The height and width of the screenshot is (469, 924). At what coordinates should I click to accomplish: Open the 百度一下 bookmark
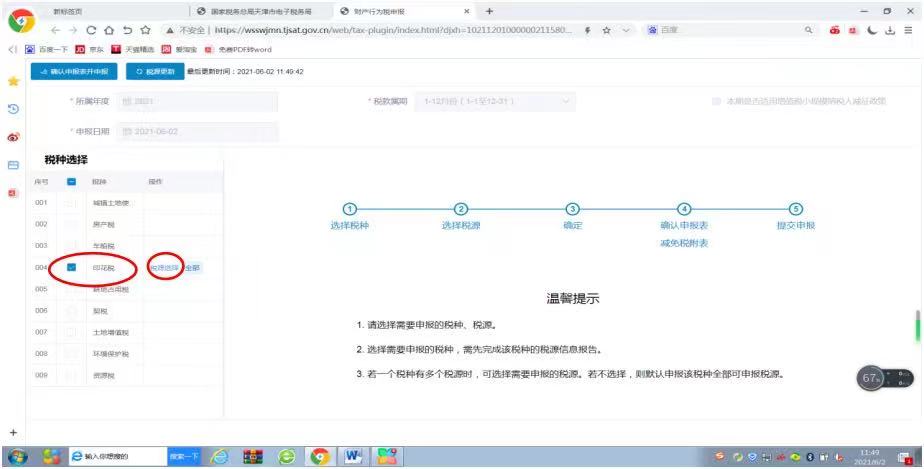pos(47,49)
